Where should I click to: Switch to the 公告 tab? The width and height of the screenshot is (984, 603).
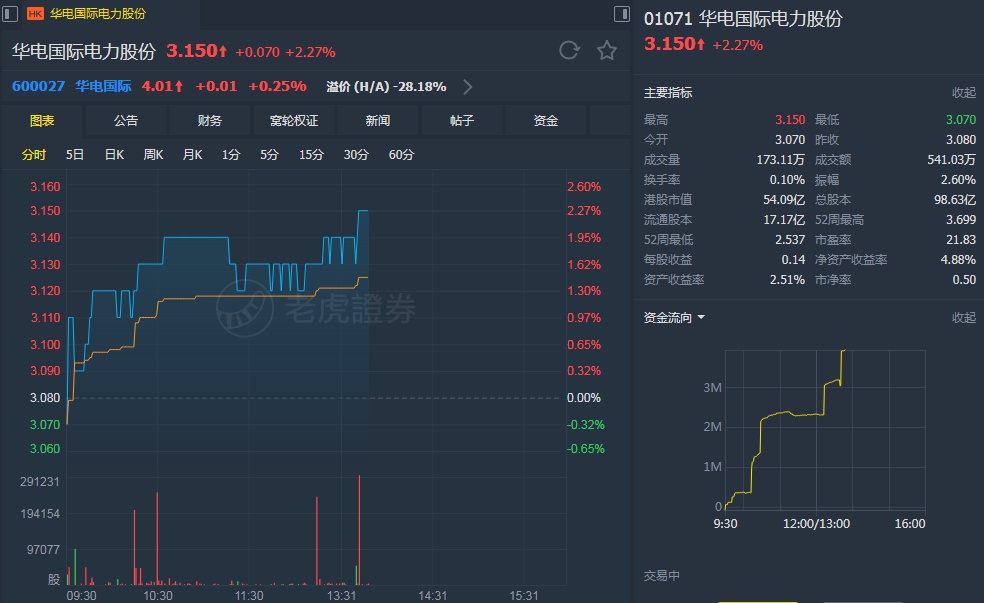coord(126,120)
